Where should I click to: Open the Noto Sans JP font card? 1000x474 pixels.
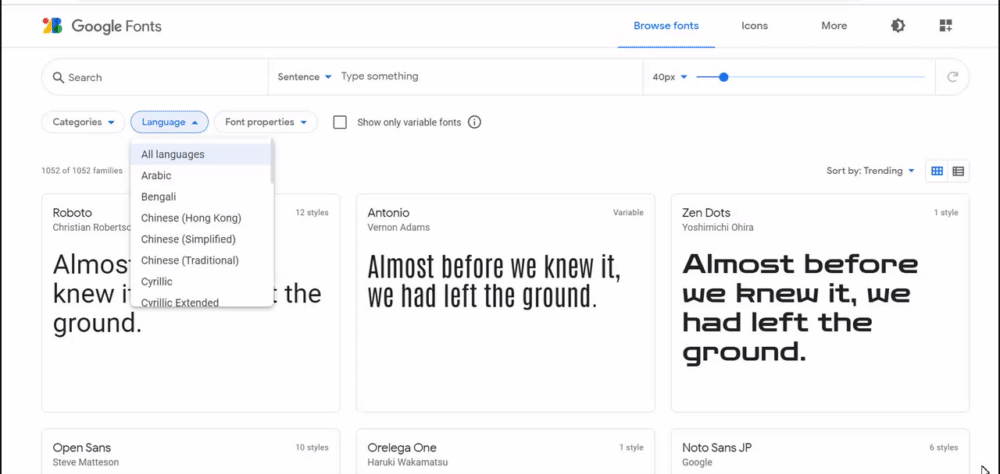[820, 452]
